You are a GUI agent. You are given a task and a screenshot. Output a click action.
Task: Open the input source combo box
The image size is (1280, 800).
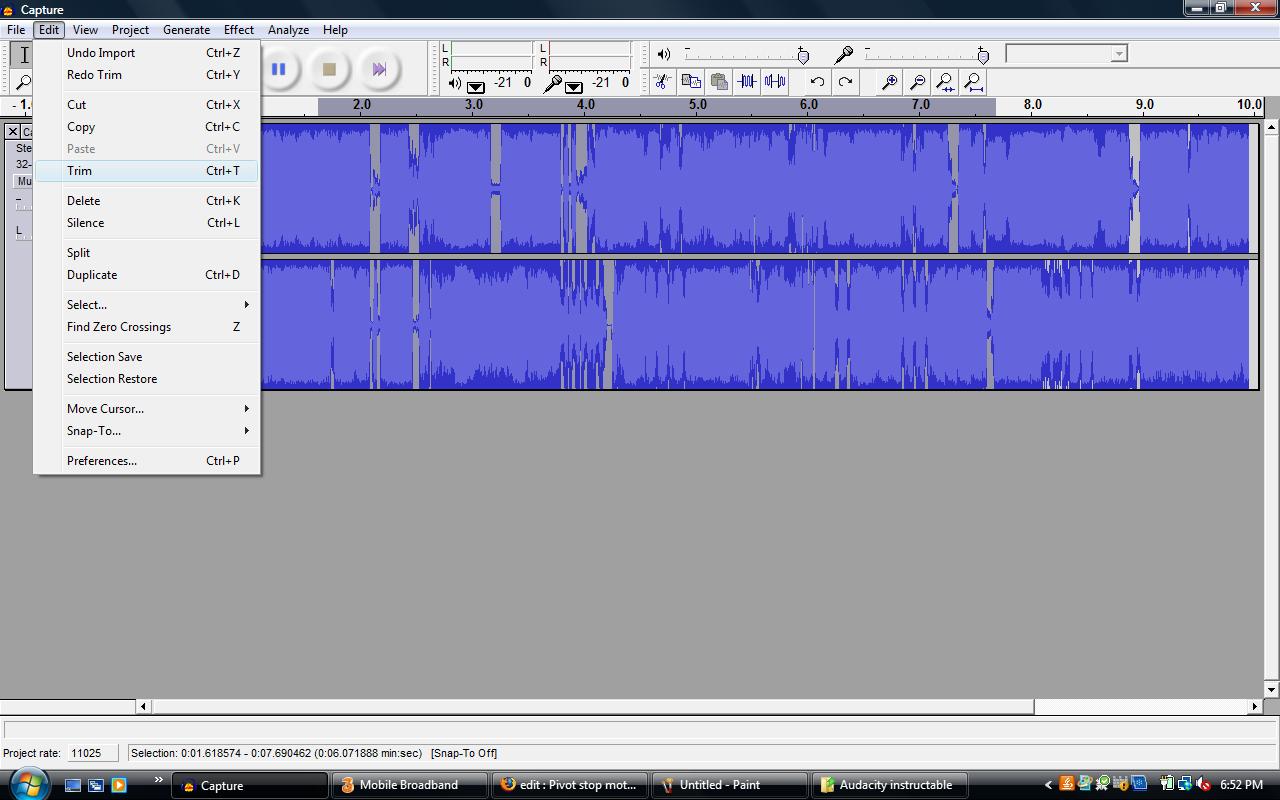coord(1066,53)
